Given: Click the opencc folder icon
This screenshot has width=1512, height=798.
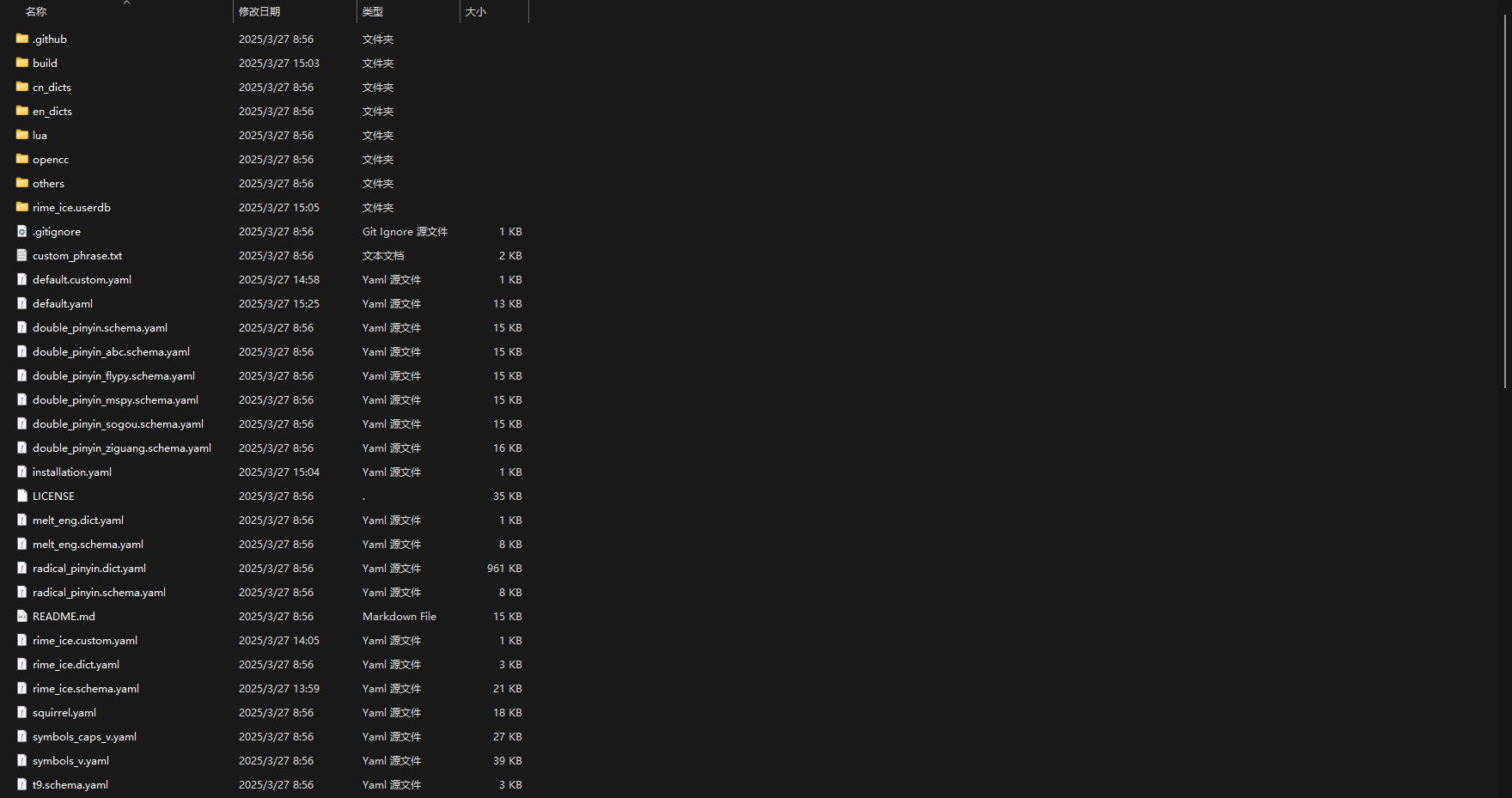Looking at the screenshot, I should pos(22,159).
